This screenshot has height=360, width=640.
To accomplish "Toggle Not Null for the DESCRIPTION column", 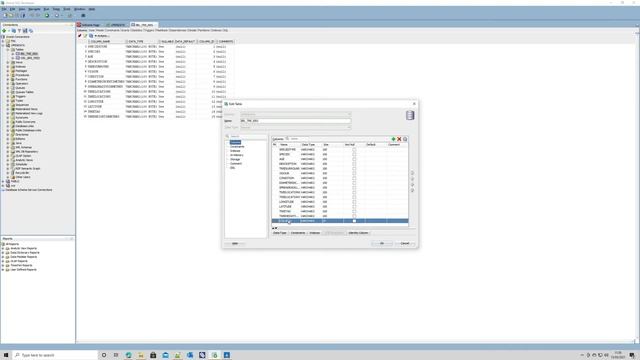I will pyautogui.click(x=354, y=164).
